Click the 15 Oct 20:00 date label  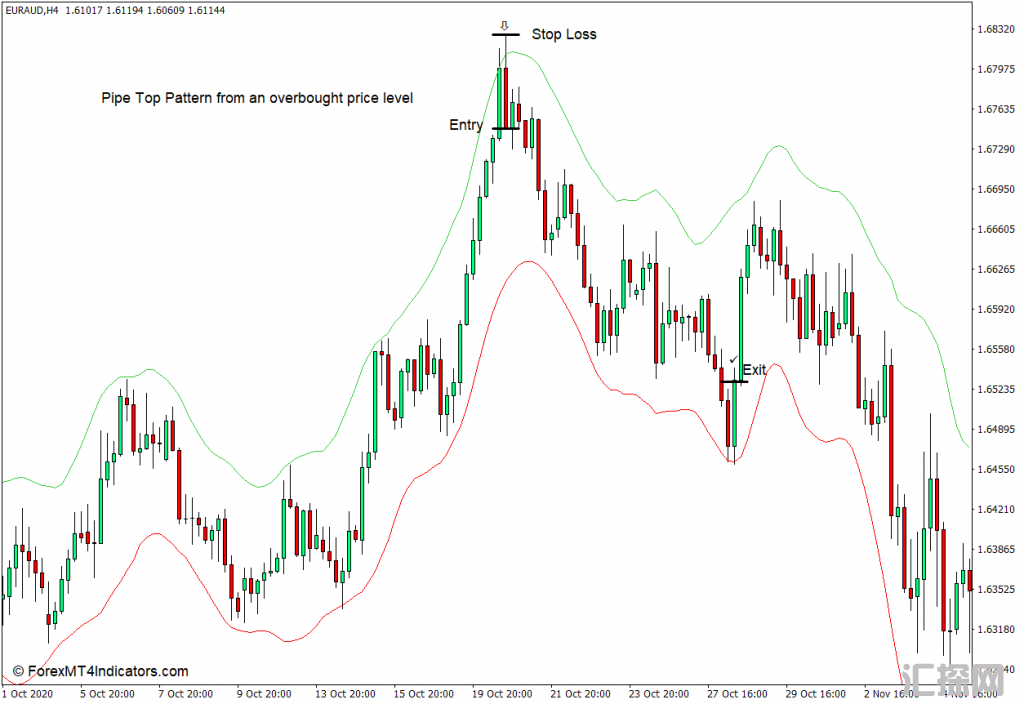[424, 694]
